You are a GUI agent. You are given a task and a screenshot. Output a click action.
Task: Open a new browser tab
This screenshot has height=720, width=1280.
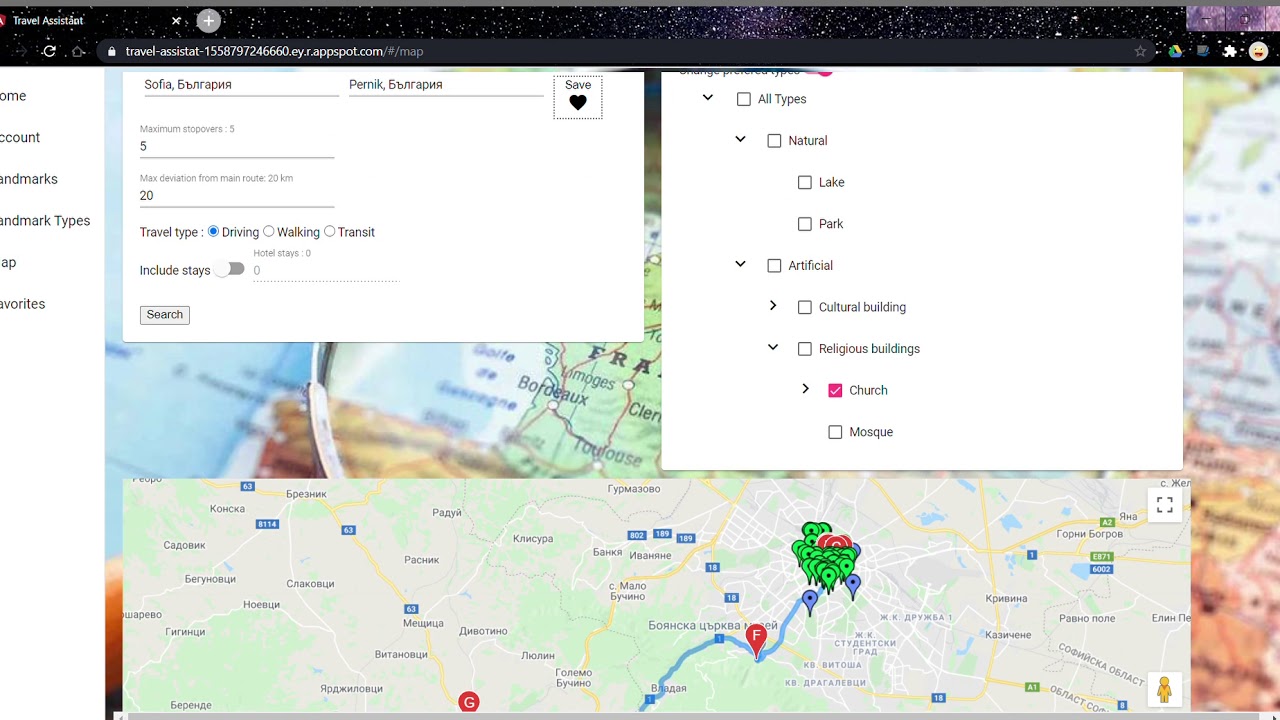[x=208, y=20]
